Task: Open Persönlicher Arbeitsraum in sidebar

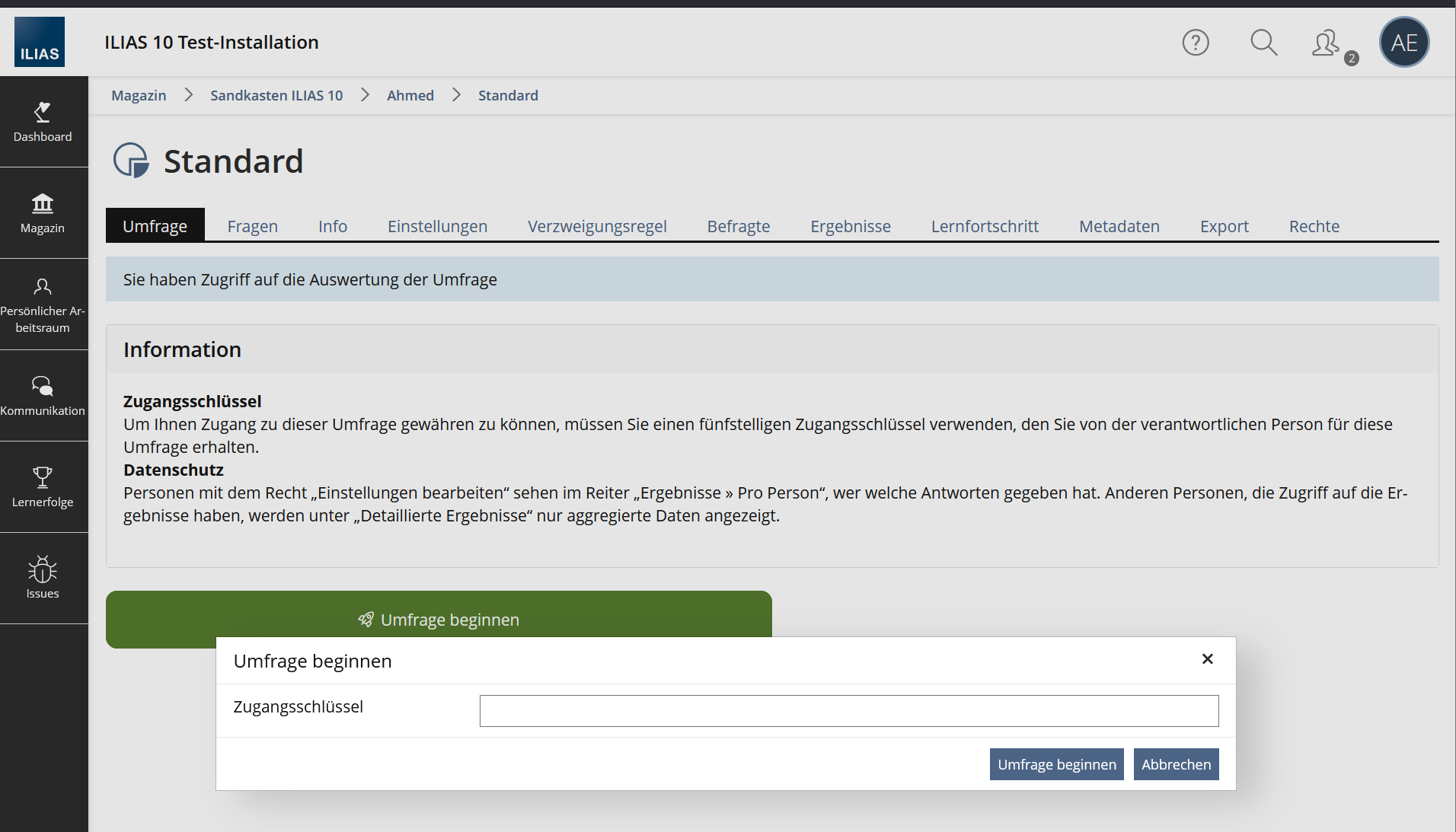Action: pos(43,304)
